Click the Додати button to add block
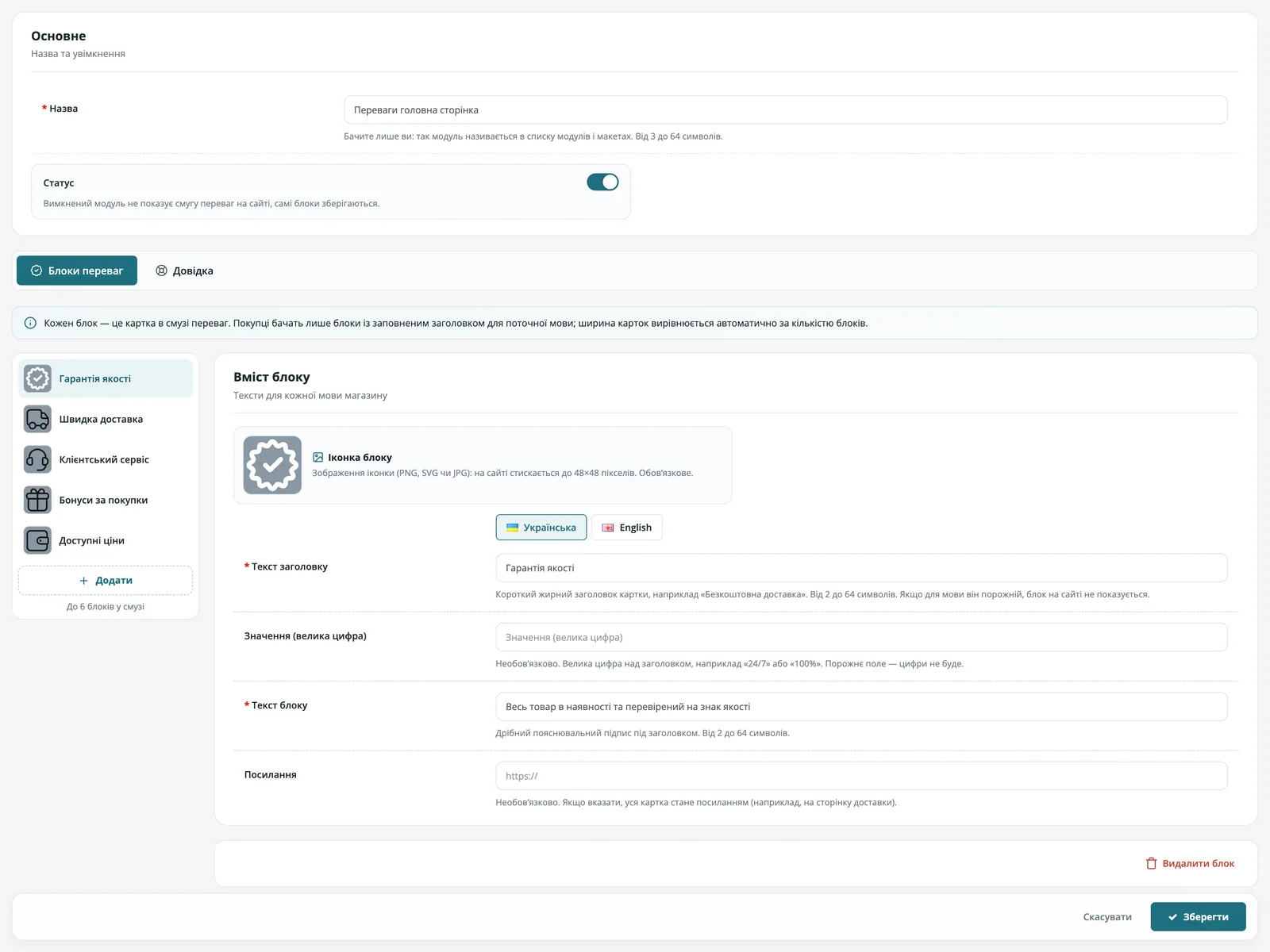Screen dimensions: 1270x952 pos(106,581)
